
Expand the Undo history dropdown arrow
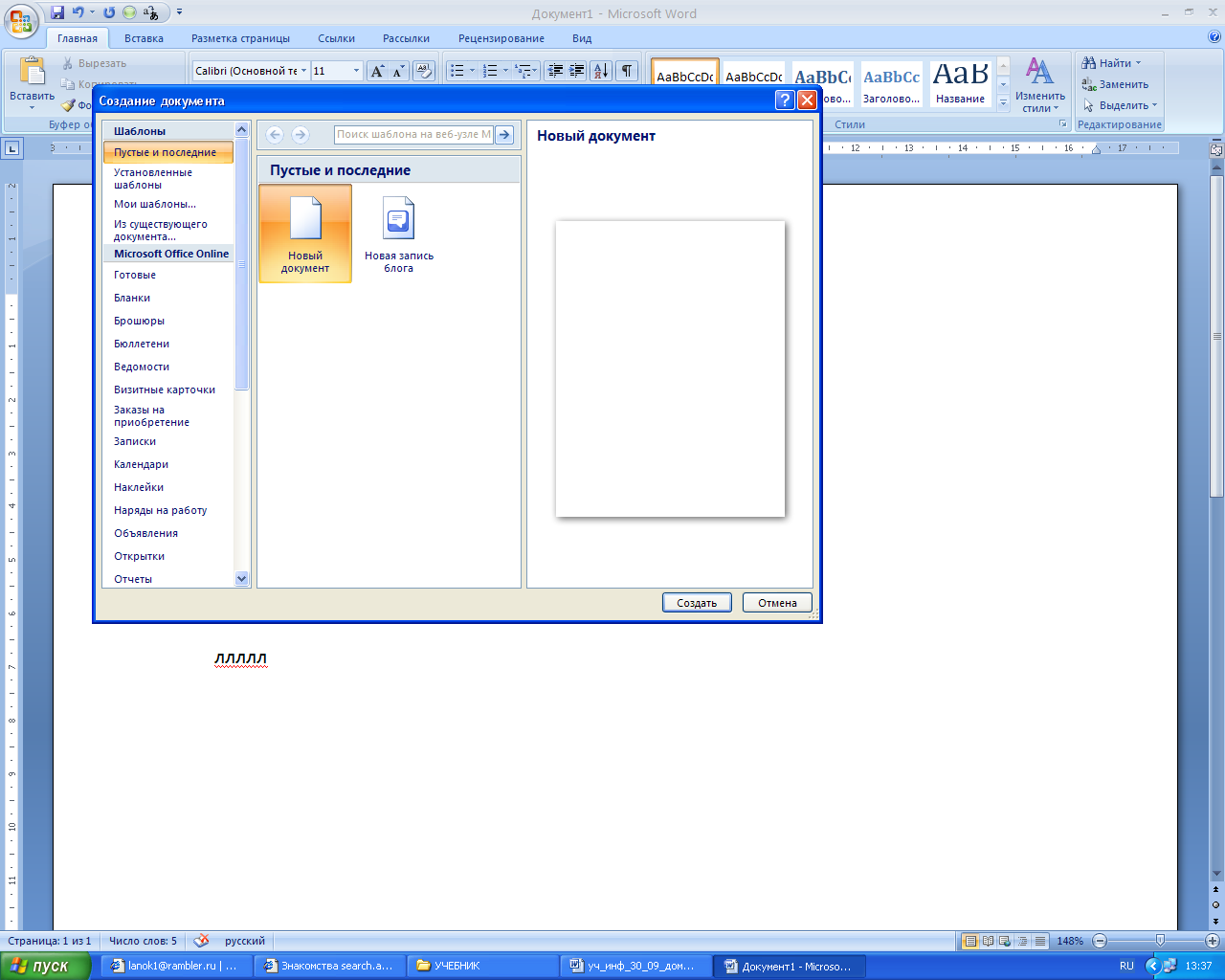(x=92, y=12)
